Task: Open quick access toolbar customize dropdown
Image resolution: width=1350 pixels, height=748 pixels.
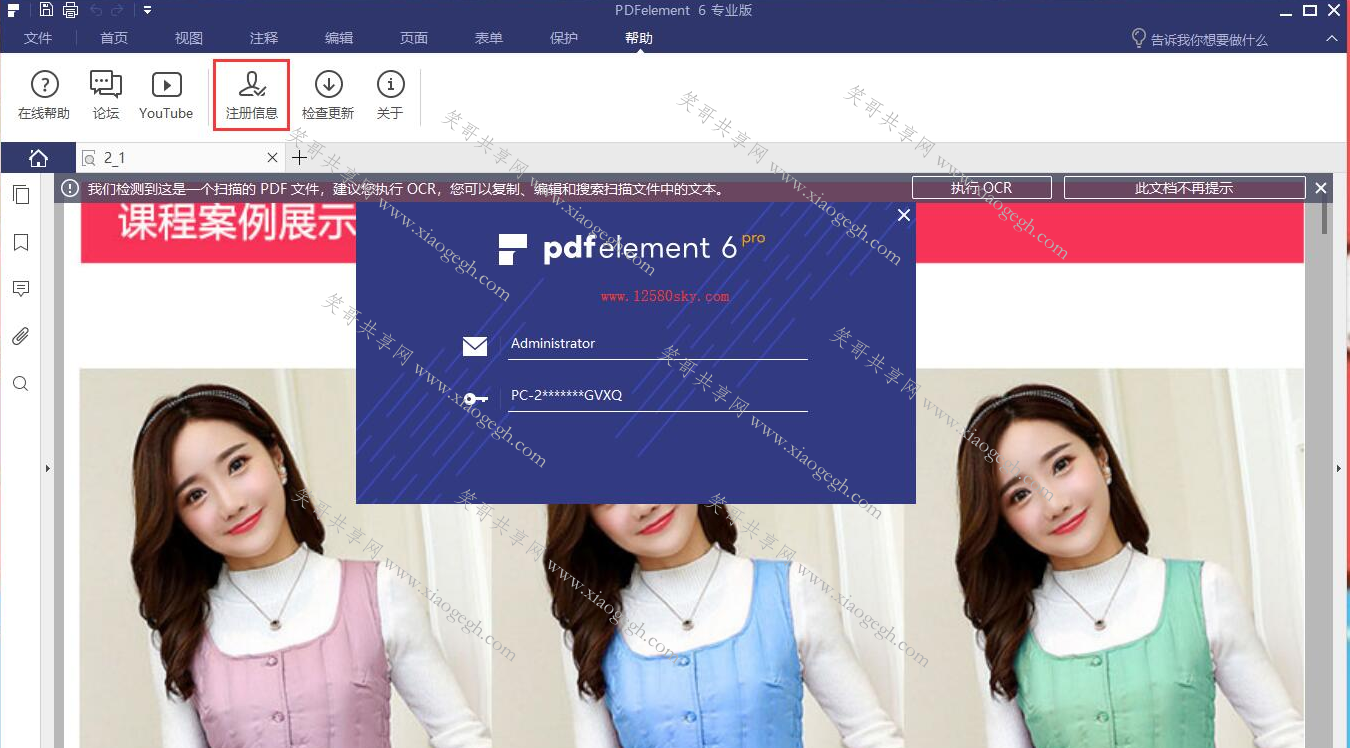Action: coord(147,10)
